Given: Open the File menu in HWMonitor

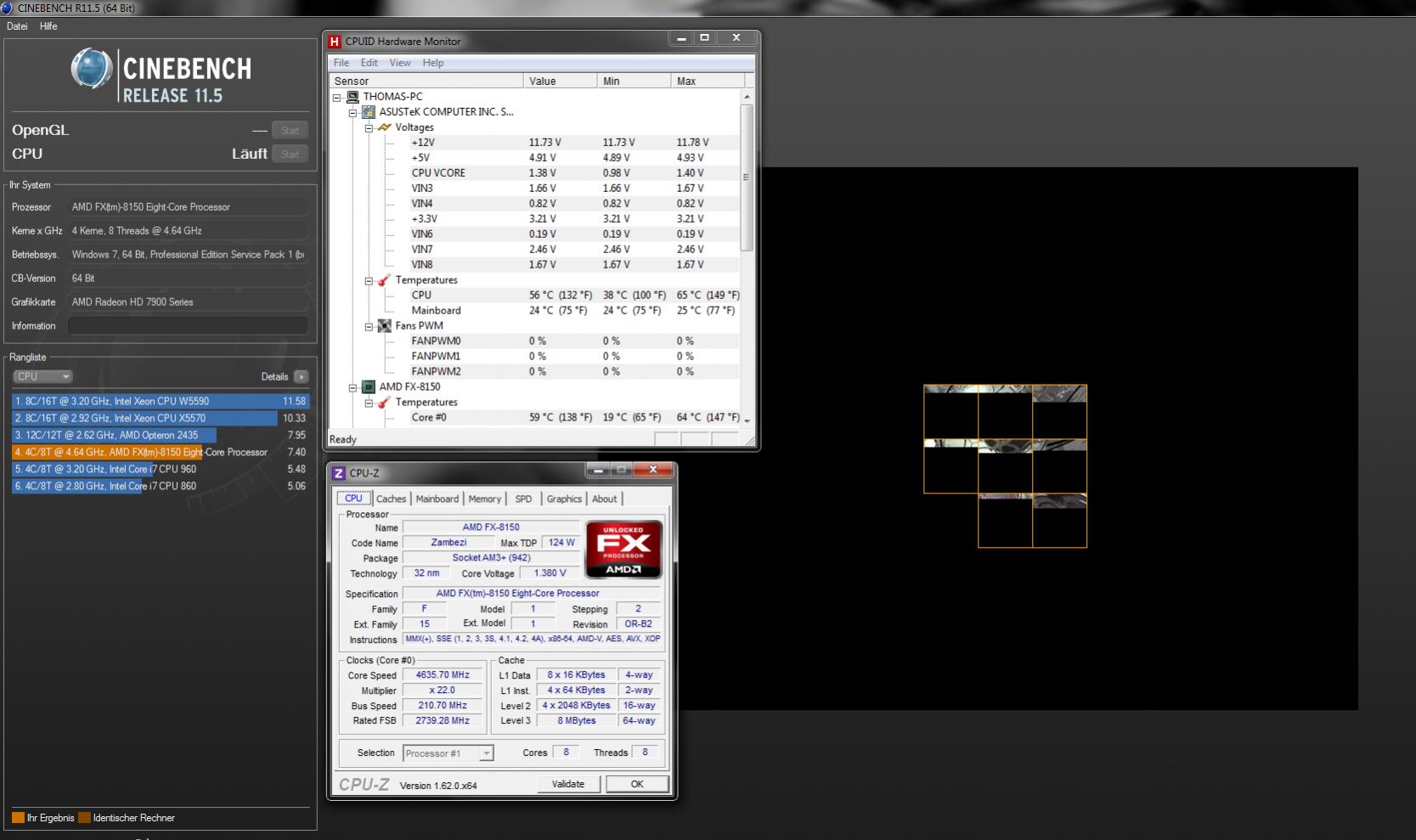Looking at the screenshot, I should [341, 63].
